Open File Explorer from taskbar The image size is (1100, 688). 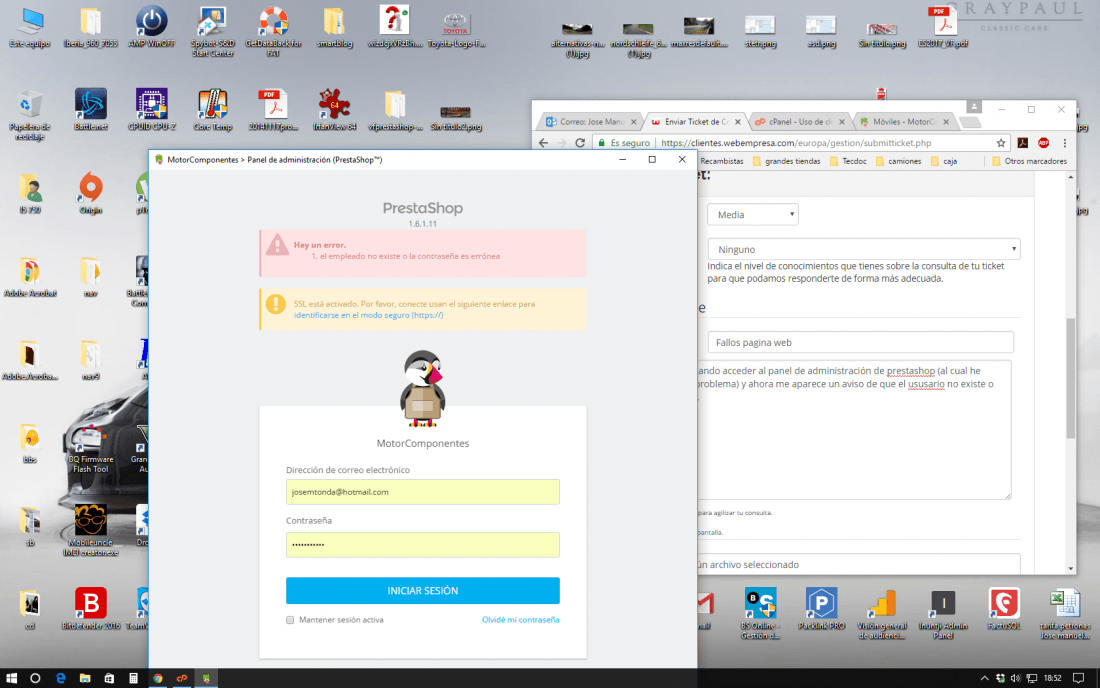tap(85, 678)
